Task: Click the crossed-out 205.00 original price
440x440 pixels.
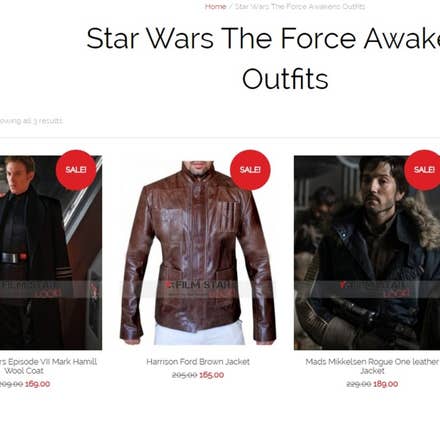Action: pos(185,375)
